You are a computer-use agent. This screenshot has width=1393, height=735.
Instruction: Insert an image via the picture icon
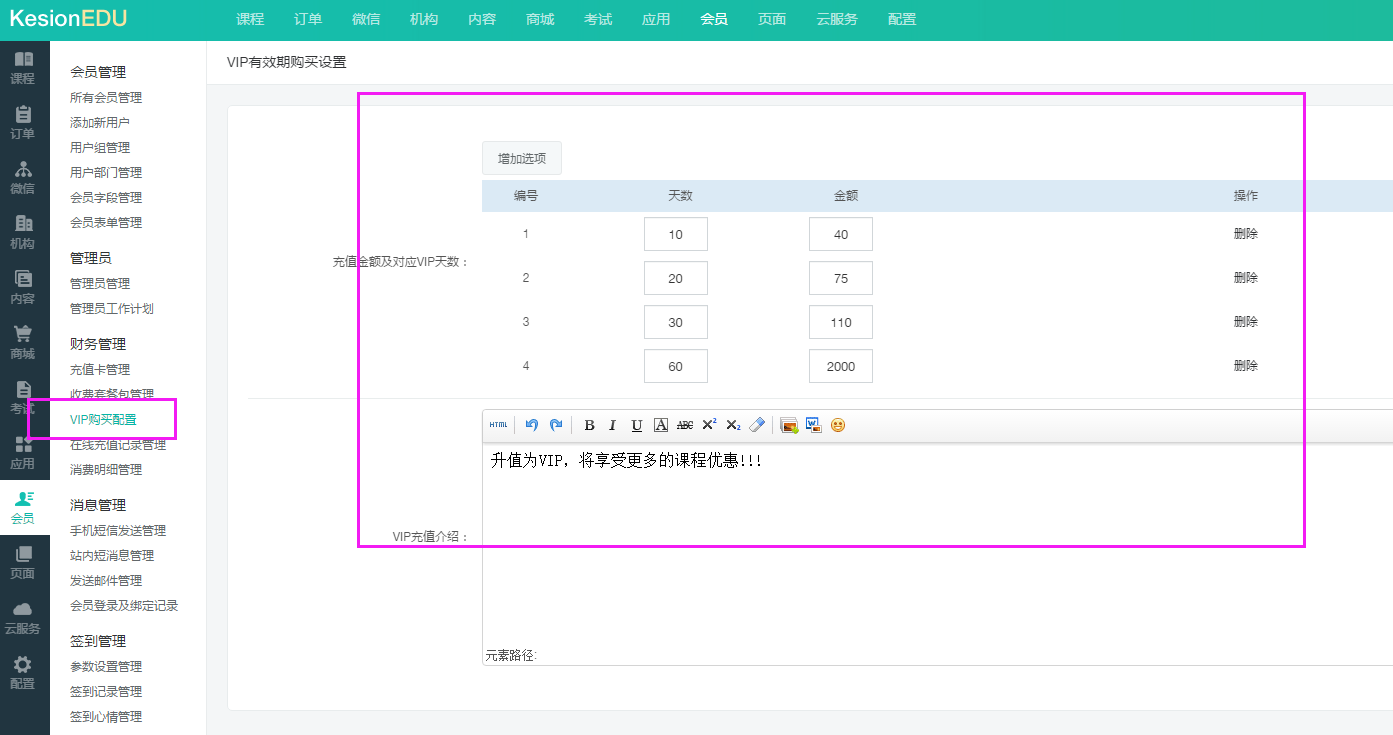pos(789,425)
